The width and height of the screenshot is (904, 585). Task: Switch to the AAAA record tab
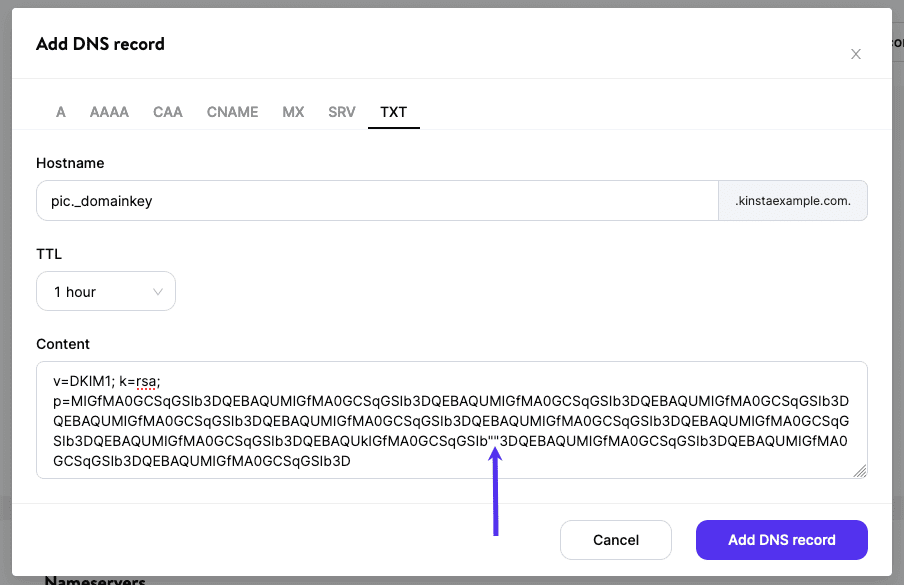click(108, 112)
